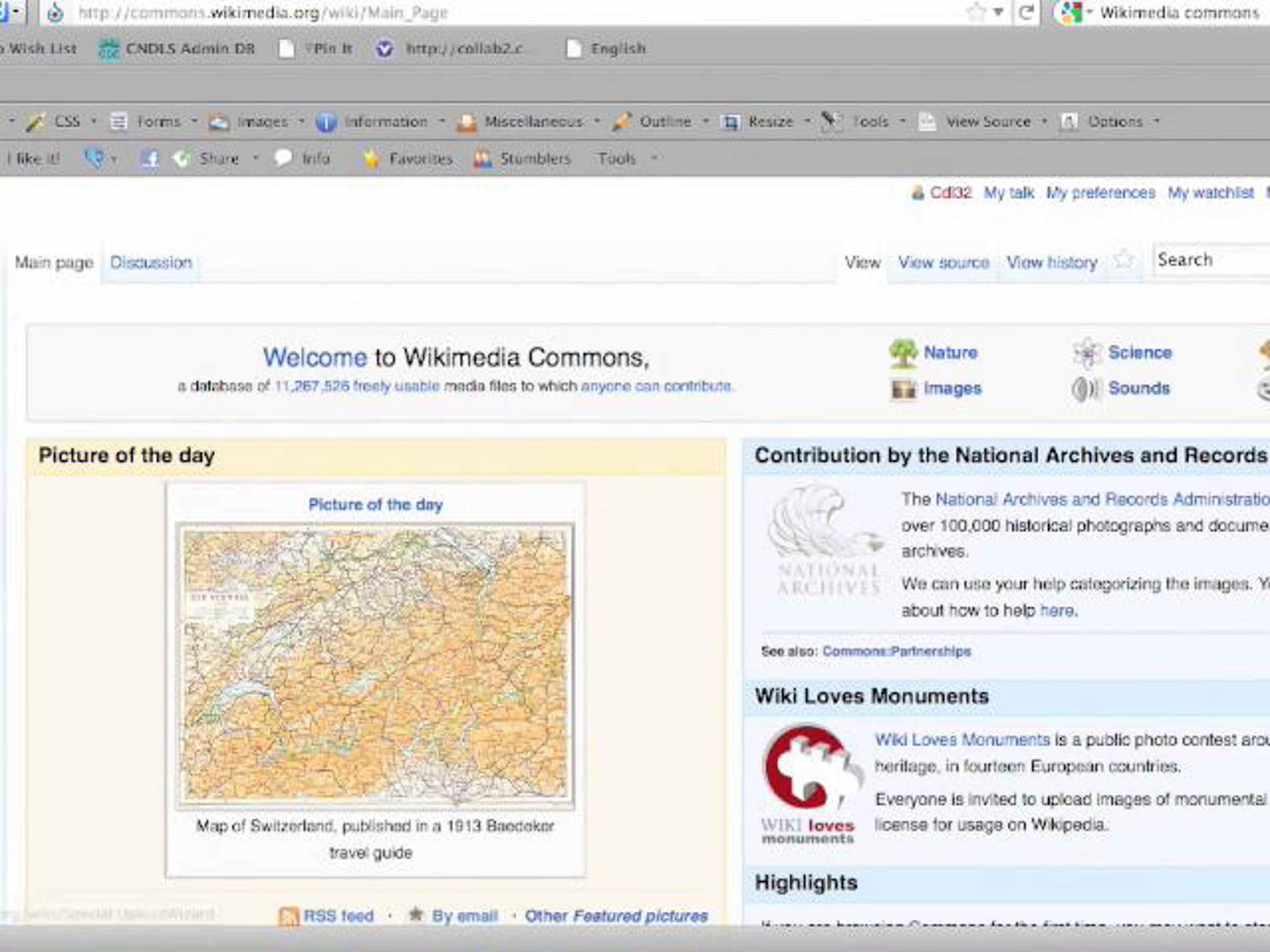This screenshot has width=1270, height=952.
Task: Expand the View Source dropdown
Action: pos(1045,122)
